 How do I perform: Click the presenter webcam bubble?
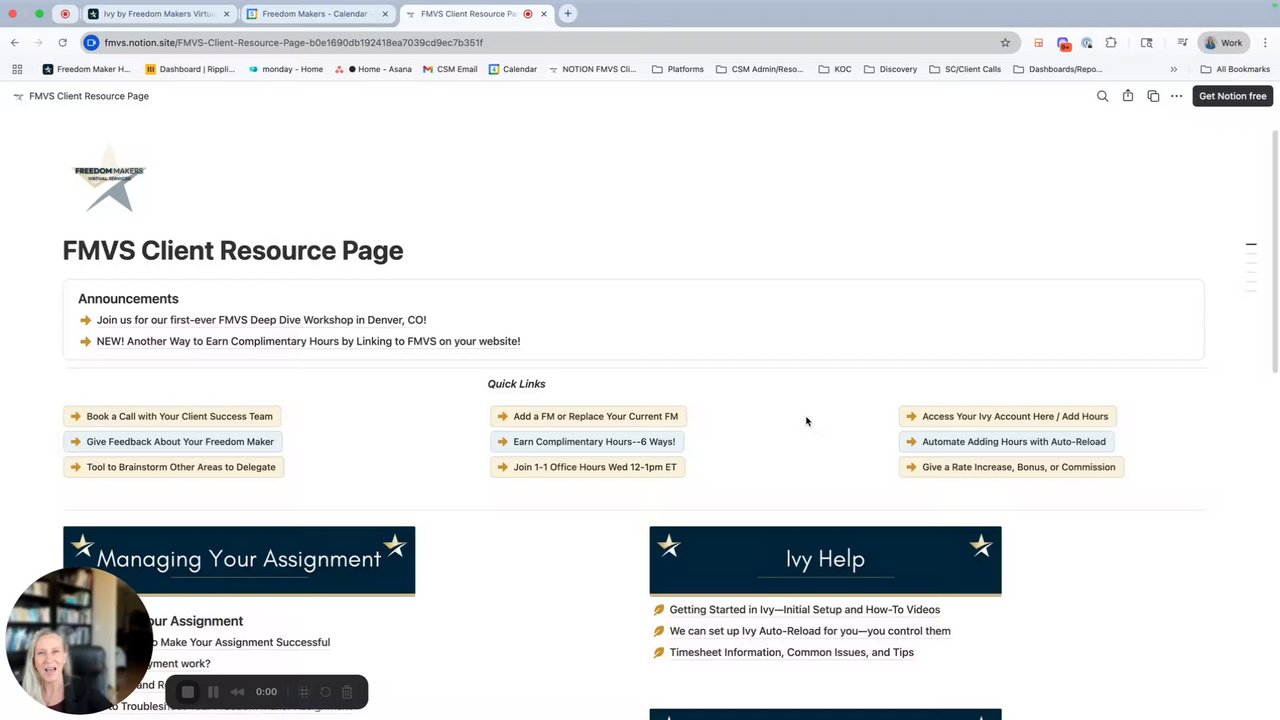click(x=78, y=641)
